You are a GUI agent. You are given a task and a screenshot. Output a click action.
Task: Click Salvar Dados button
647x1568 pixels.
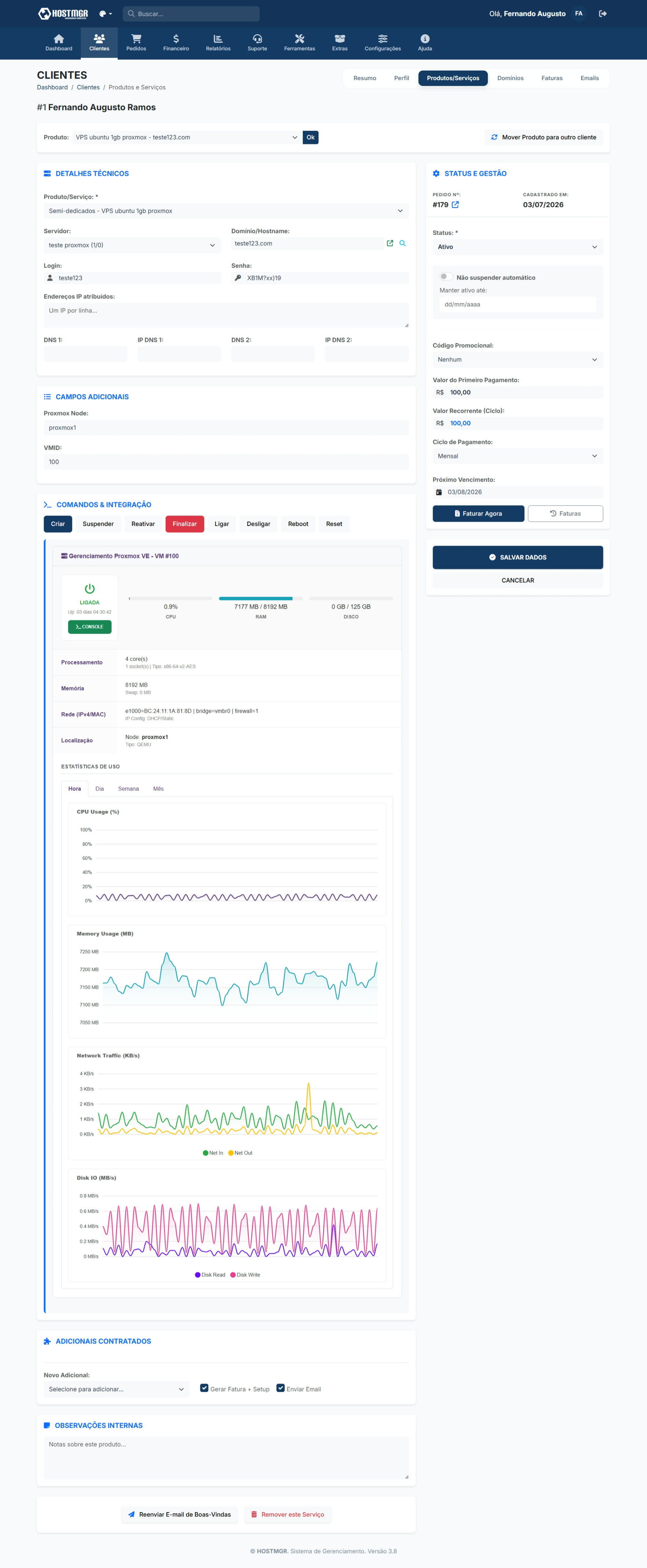517,557
